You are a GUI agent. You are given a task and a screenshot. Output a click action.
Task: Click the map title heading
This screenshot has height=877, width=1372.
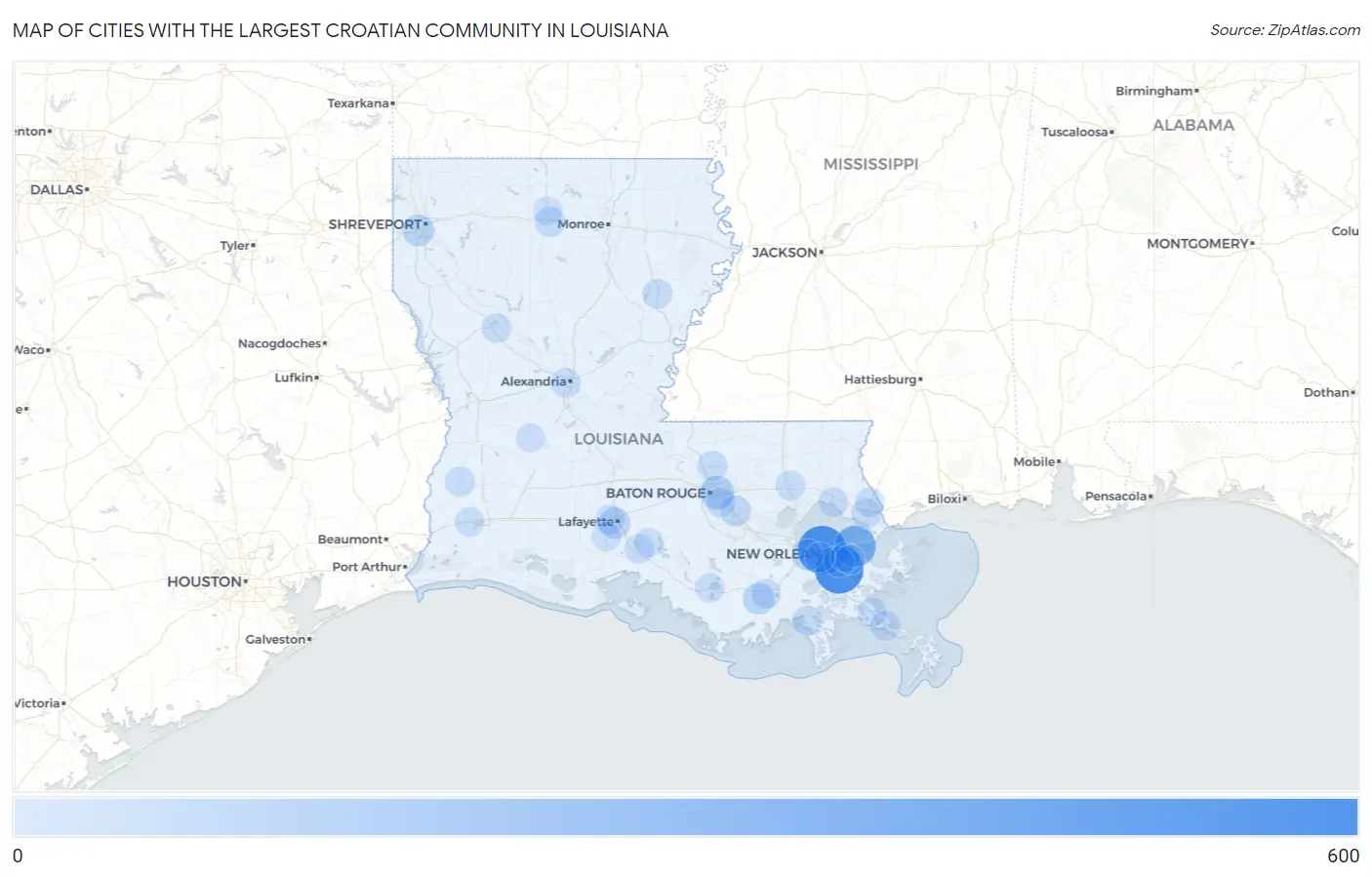(x=341, y=30)
